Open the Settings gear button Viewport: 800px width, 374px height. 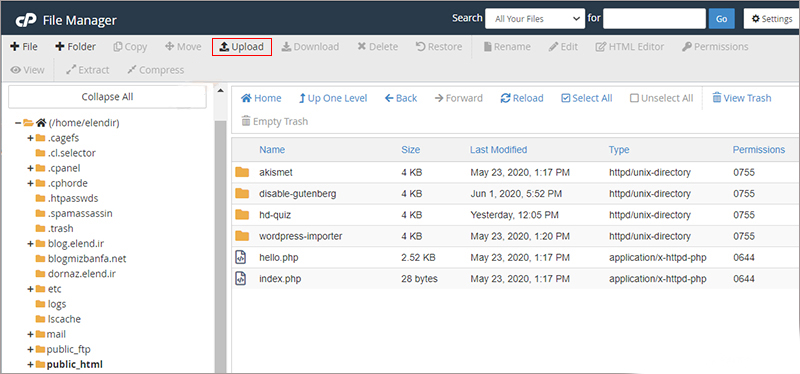click(x=771, y=19)
